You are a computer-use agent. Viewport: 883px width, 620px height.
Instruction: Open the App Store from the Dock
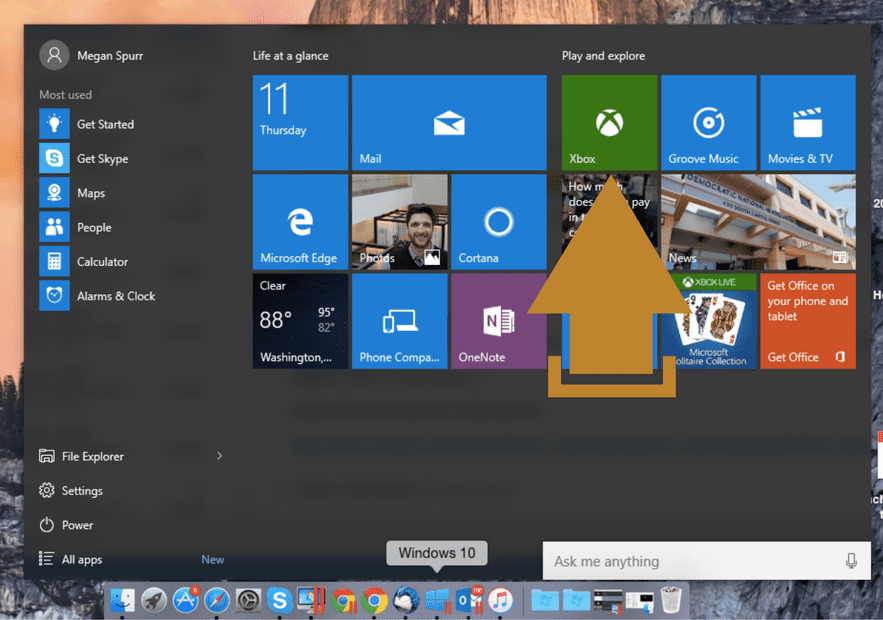coord(185,600)
